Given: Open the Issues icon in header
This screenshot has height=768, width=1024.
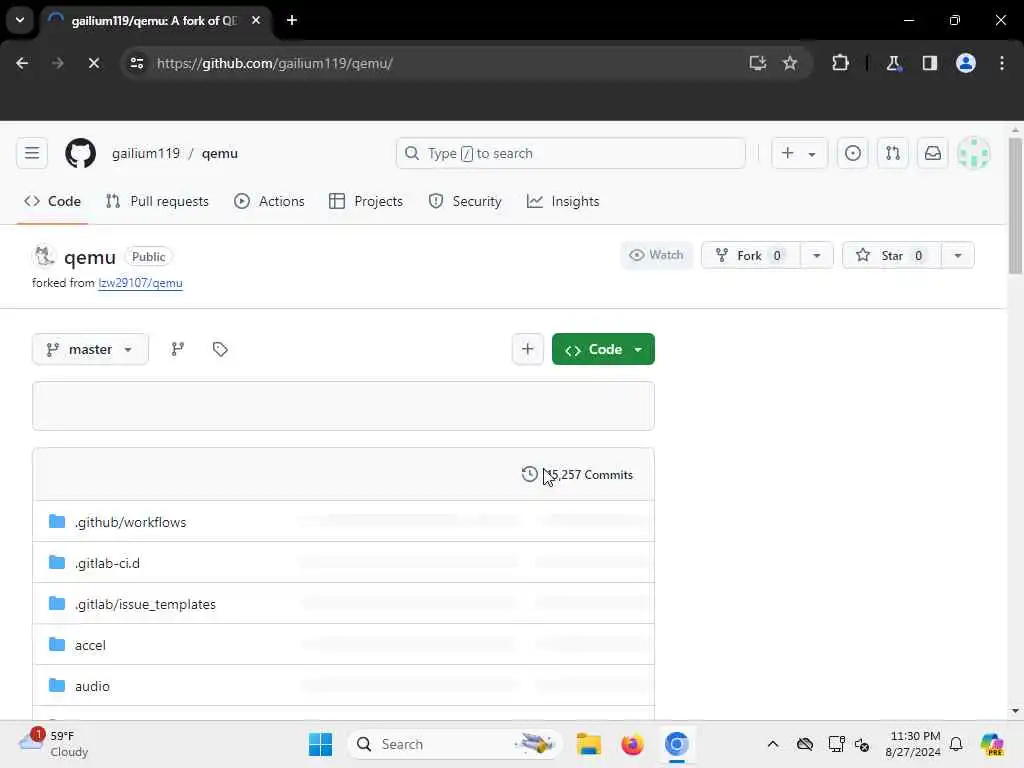Looking at the screenshot, I should pyautogui.click(x=852, y=153).
